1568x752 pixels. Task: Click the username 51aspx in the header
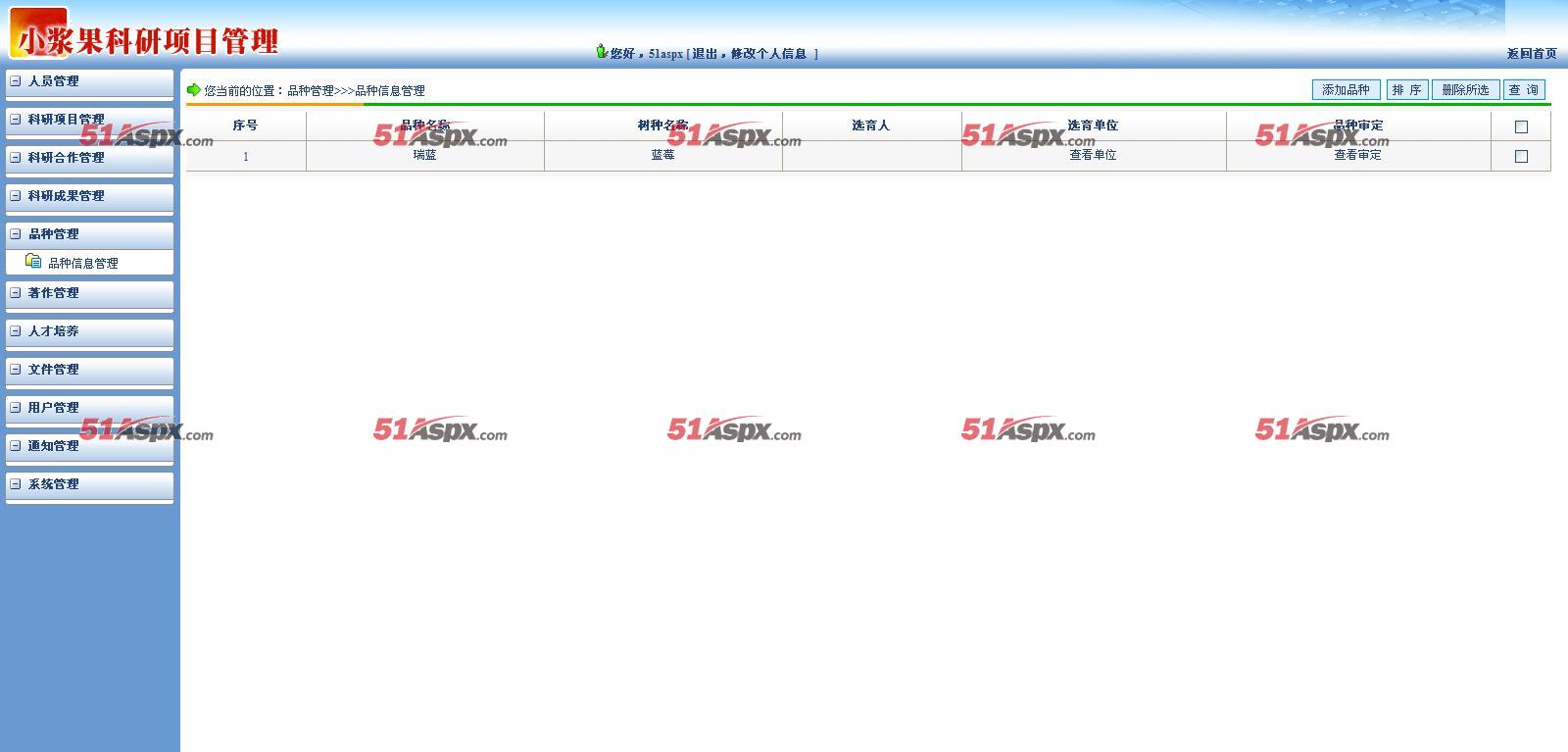coord(665,54)
